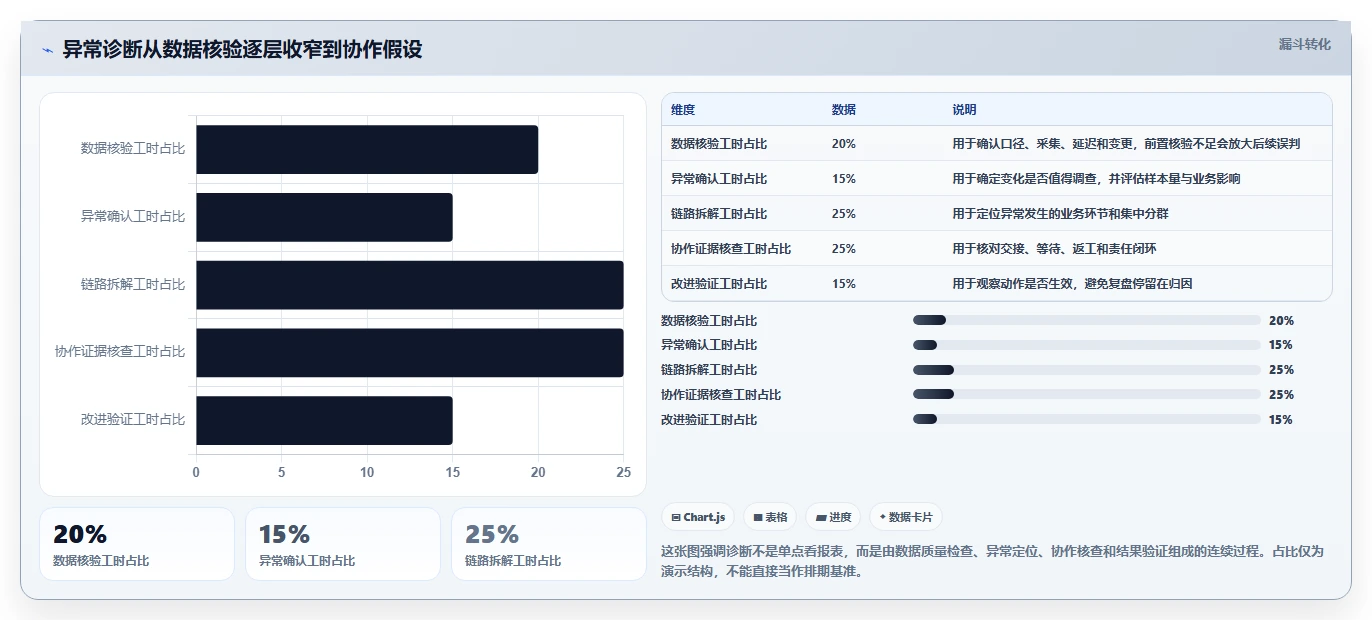This screenshot has height=620, width=1372.
Task: Click the 改进验证工时占比 chart bar
Action: coord(324,420)
